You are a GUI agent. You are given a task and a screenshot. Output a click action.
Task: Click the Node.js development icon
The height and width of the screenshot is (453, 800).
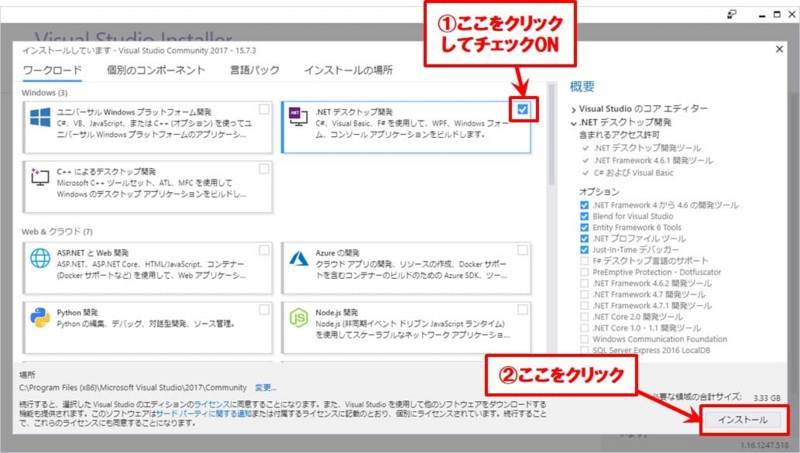(x=298, y=318)
